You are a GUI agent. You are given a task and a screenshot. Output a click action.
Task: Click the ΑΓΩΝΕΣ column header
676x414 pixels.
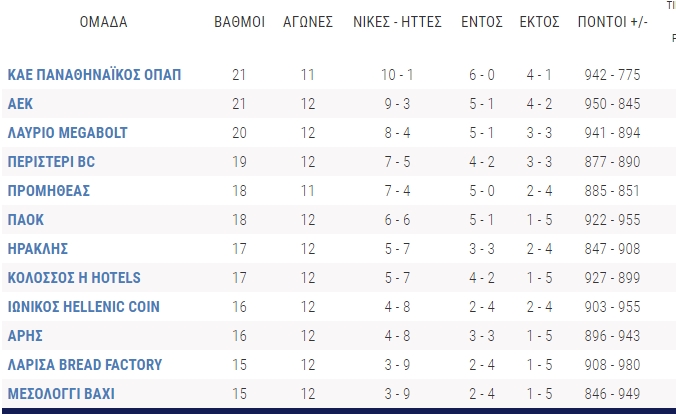pos(308,22)
